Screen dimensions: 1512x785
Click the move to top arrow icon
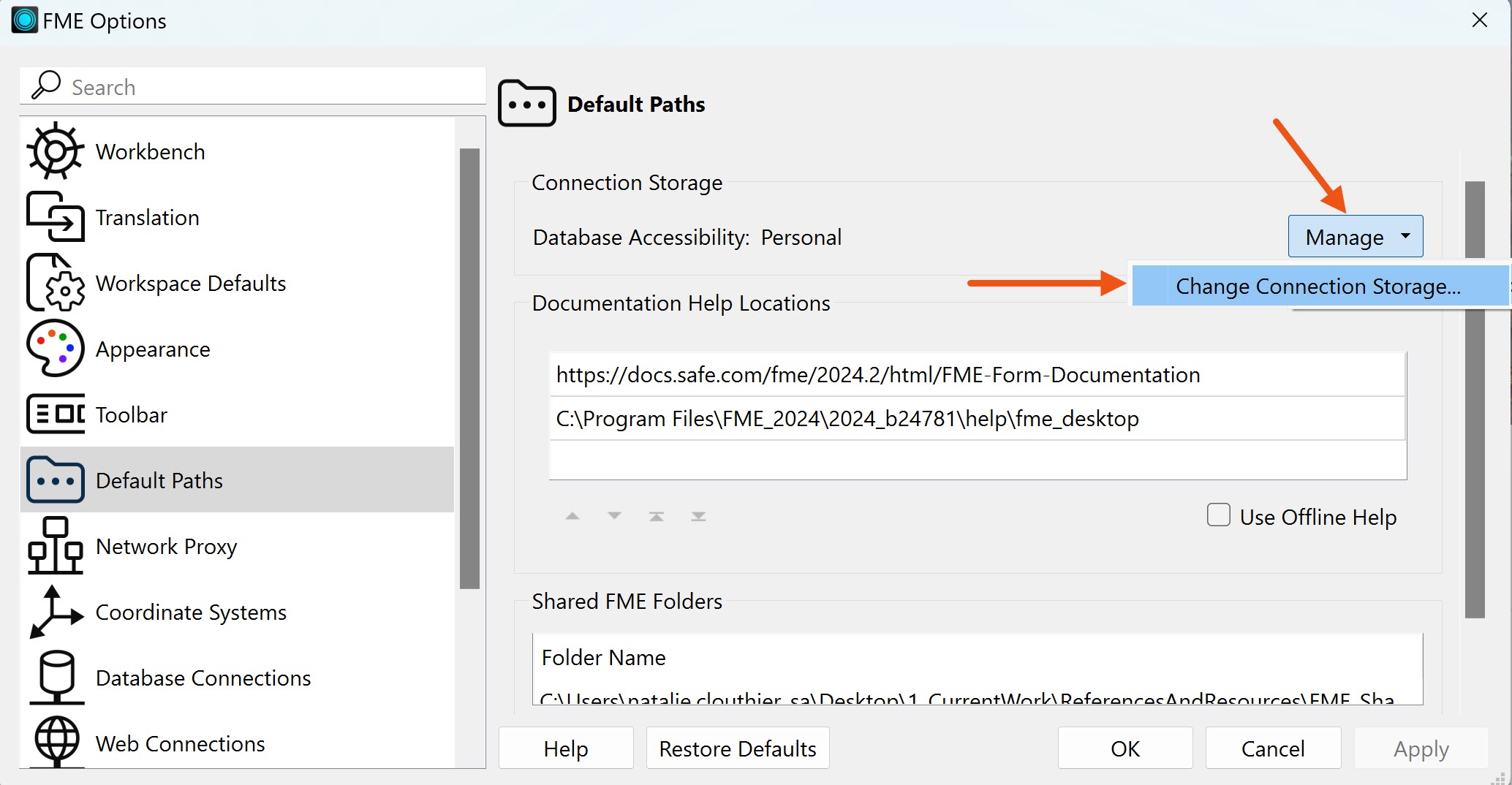pos(657,516)
